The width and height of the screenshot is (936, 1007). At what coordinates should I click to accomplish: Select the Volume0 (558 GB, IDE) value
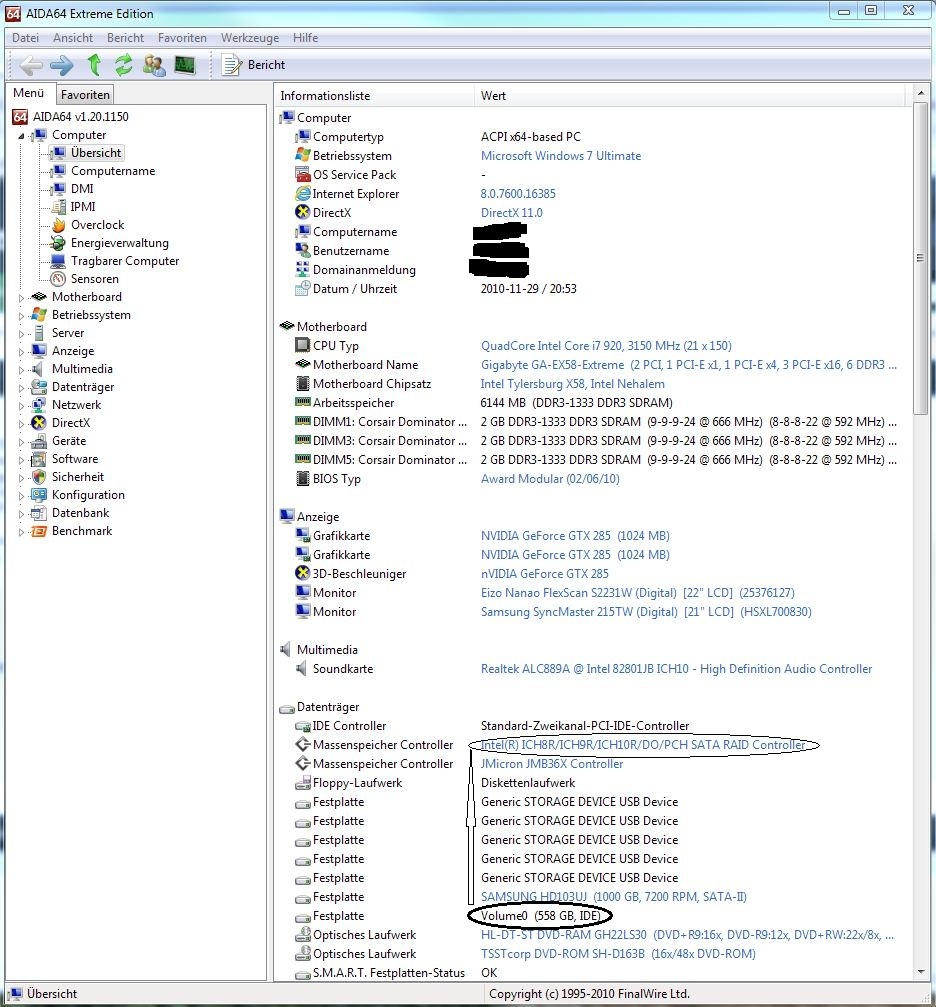point(540,916)
